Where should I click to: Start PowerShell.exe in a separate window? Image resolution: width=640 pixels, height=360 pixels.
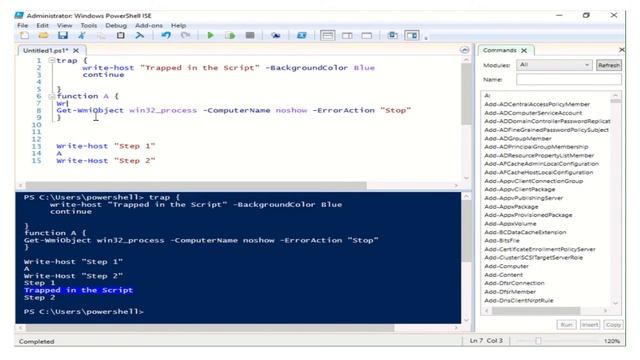click(302, 36)
